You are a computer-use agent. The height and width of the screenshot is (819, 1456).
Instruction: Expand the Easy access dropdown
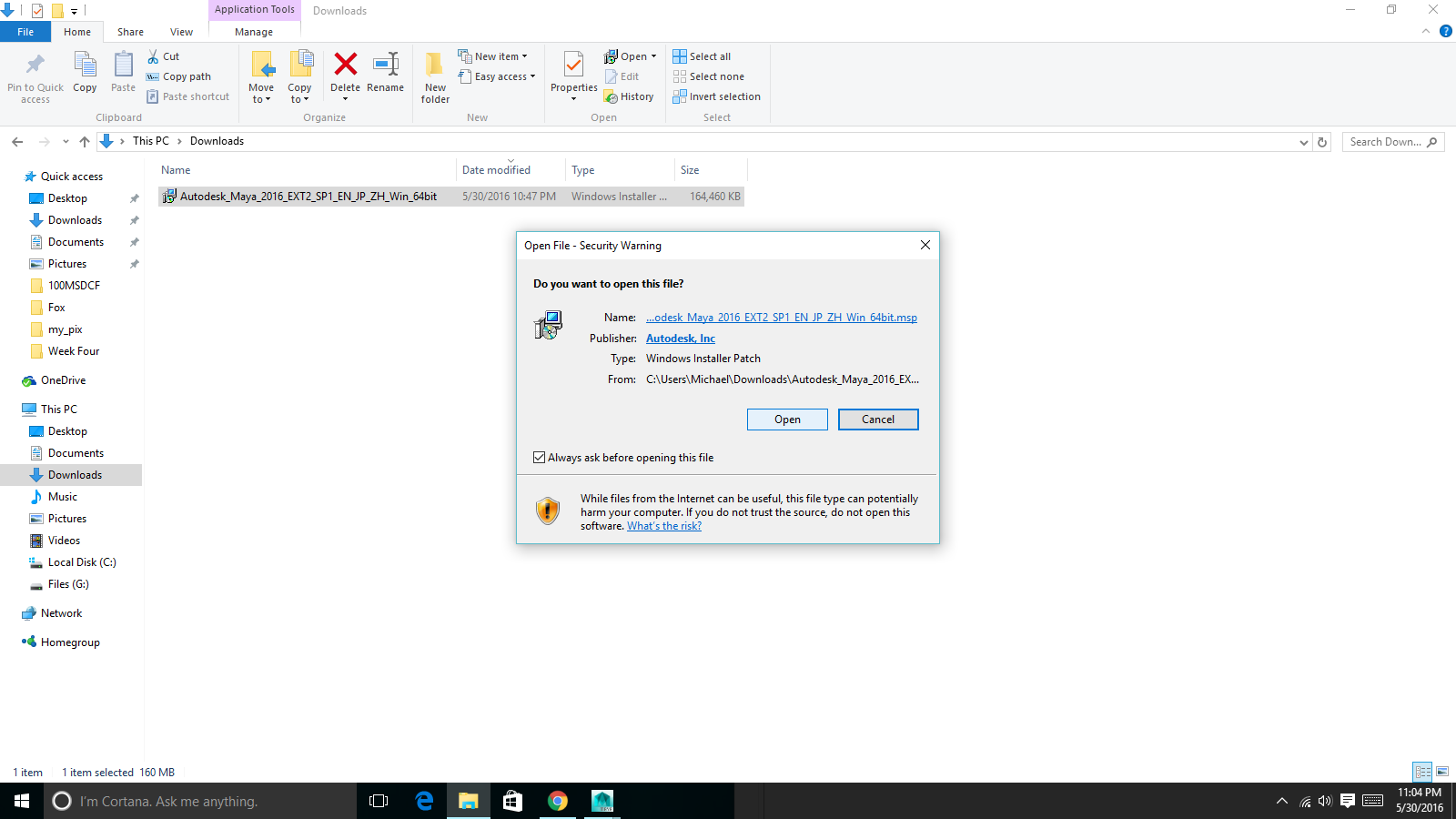tap(532, 76)
